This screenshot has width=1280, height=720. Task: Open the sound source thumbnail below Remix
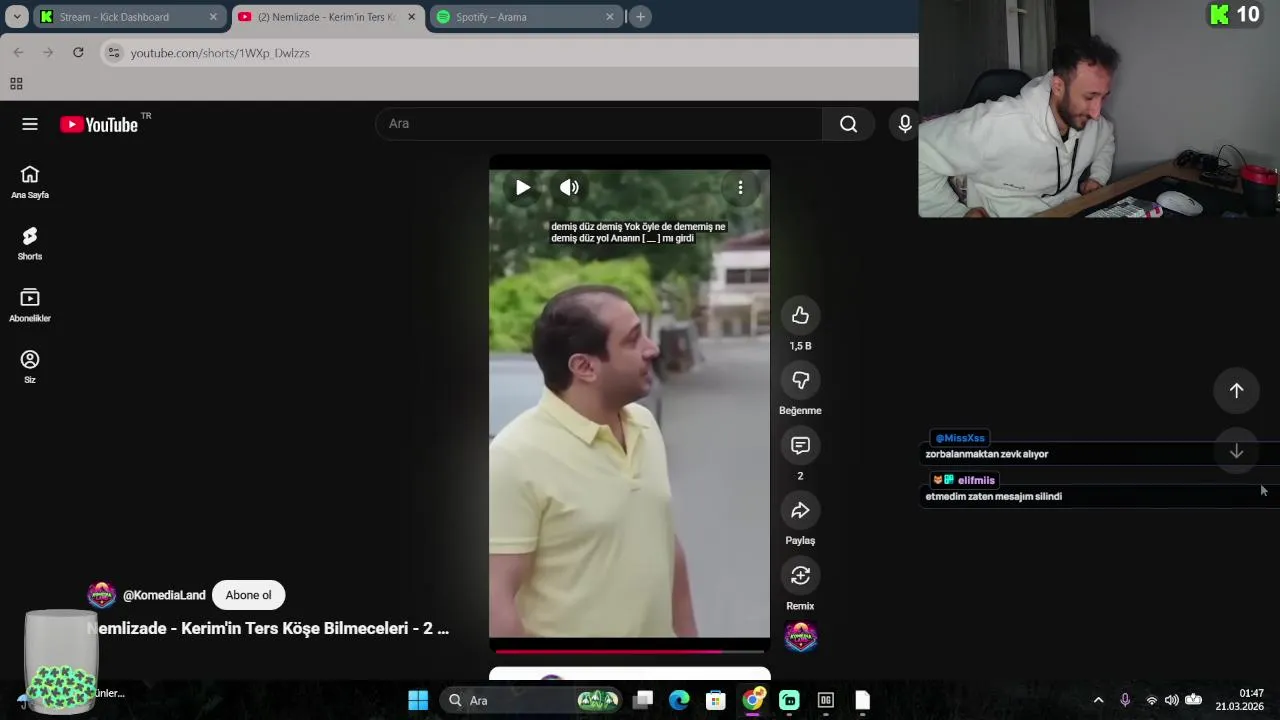coord(800,637)
